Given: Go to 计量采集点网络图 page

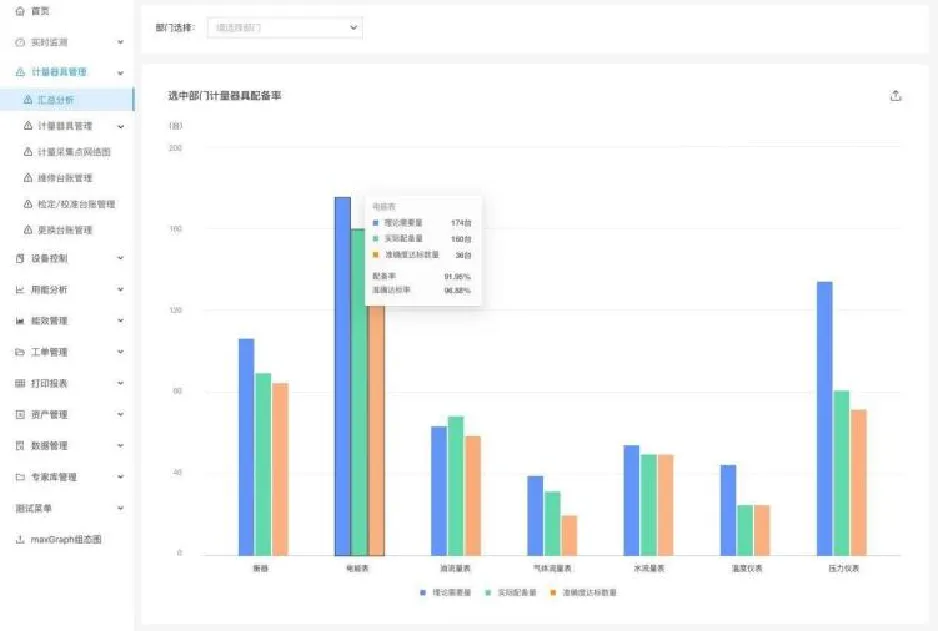Looking at the screenshot, I should click(72, 152).
